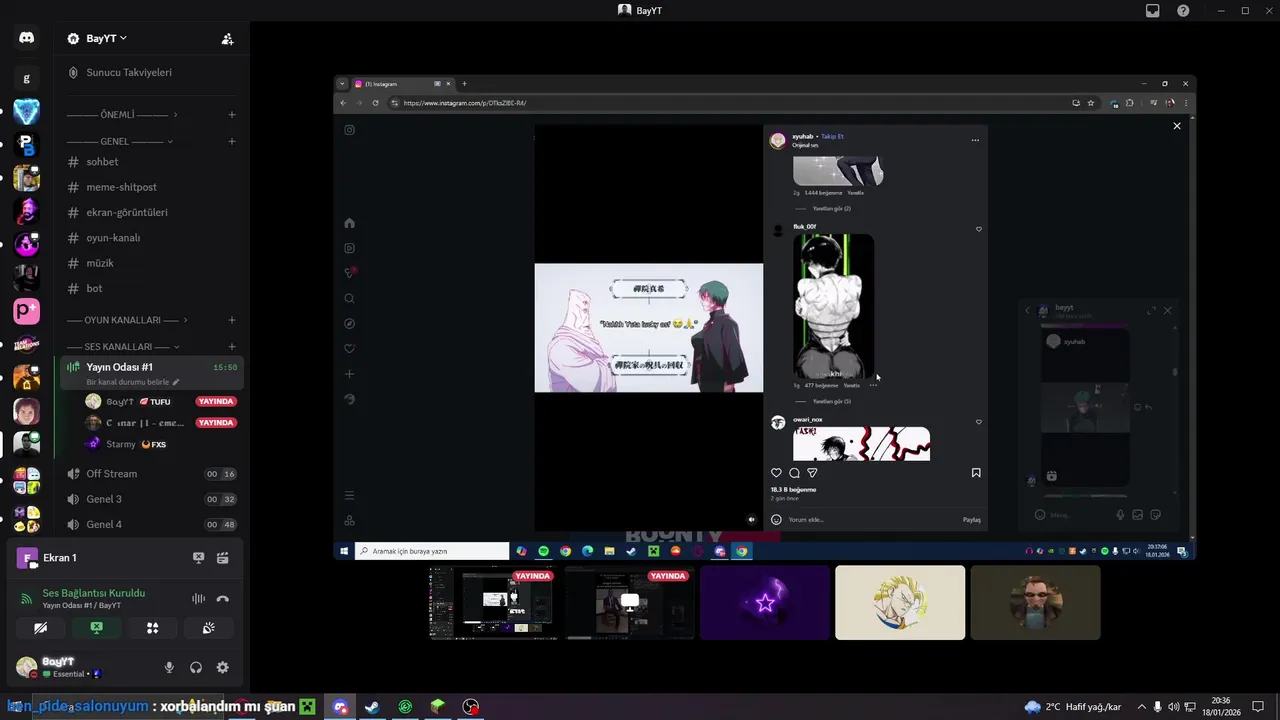Open the BayYT user profile avatar
This screenshot has height=720, width=1280.
pos(26,667)
